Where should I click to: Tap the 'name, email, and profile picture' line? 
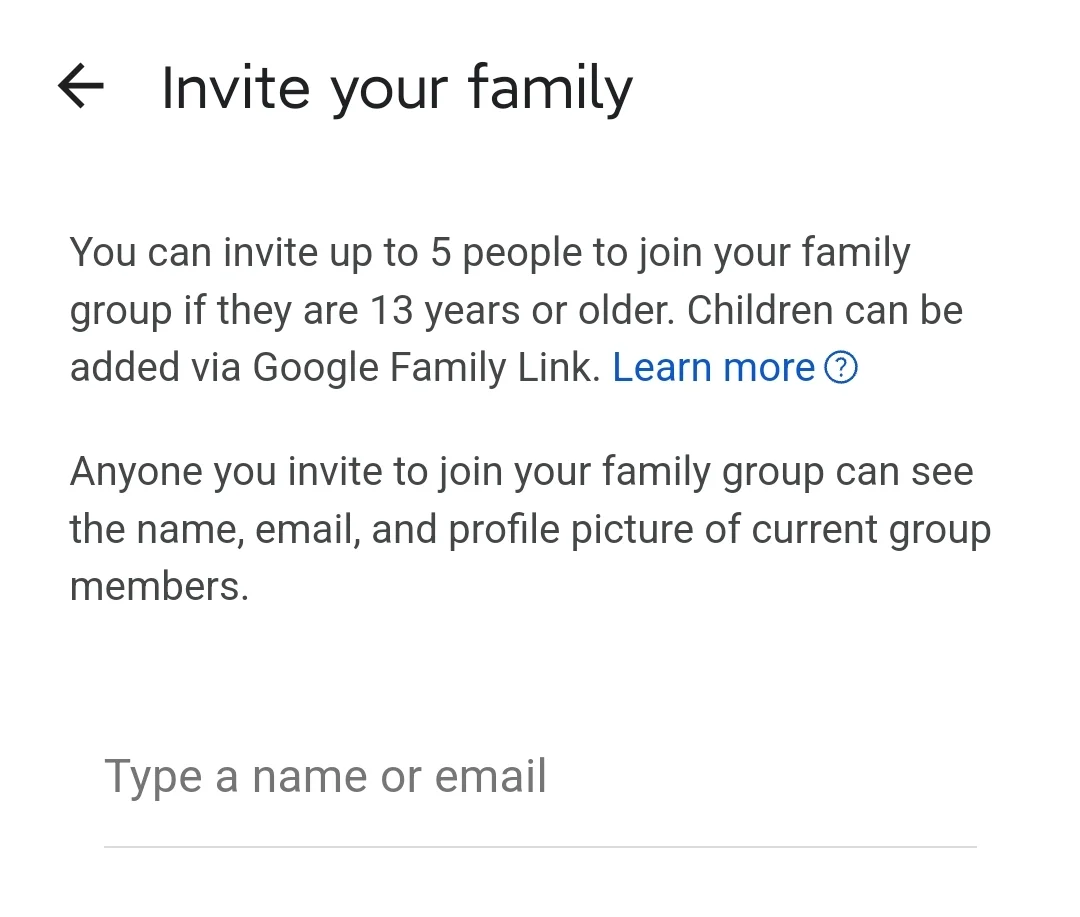530,530
